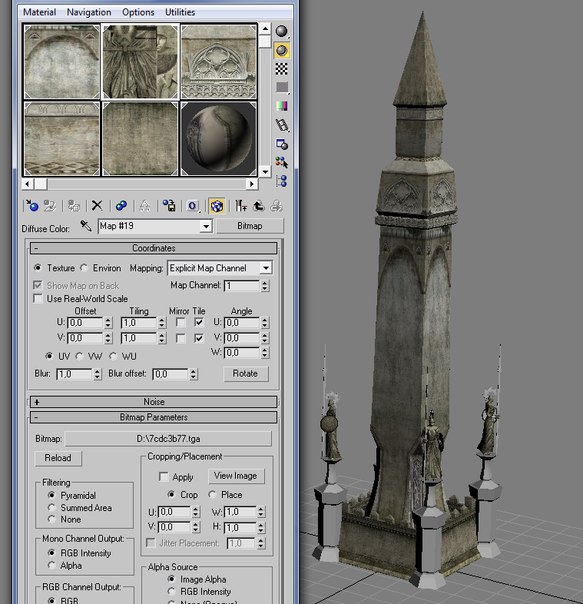
Task: Click the Make Material Copy icon
Action: (x=121, y=206)
